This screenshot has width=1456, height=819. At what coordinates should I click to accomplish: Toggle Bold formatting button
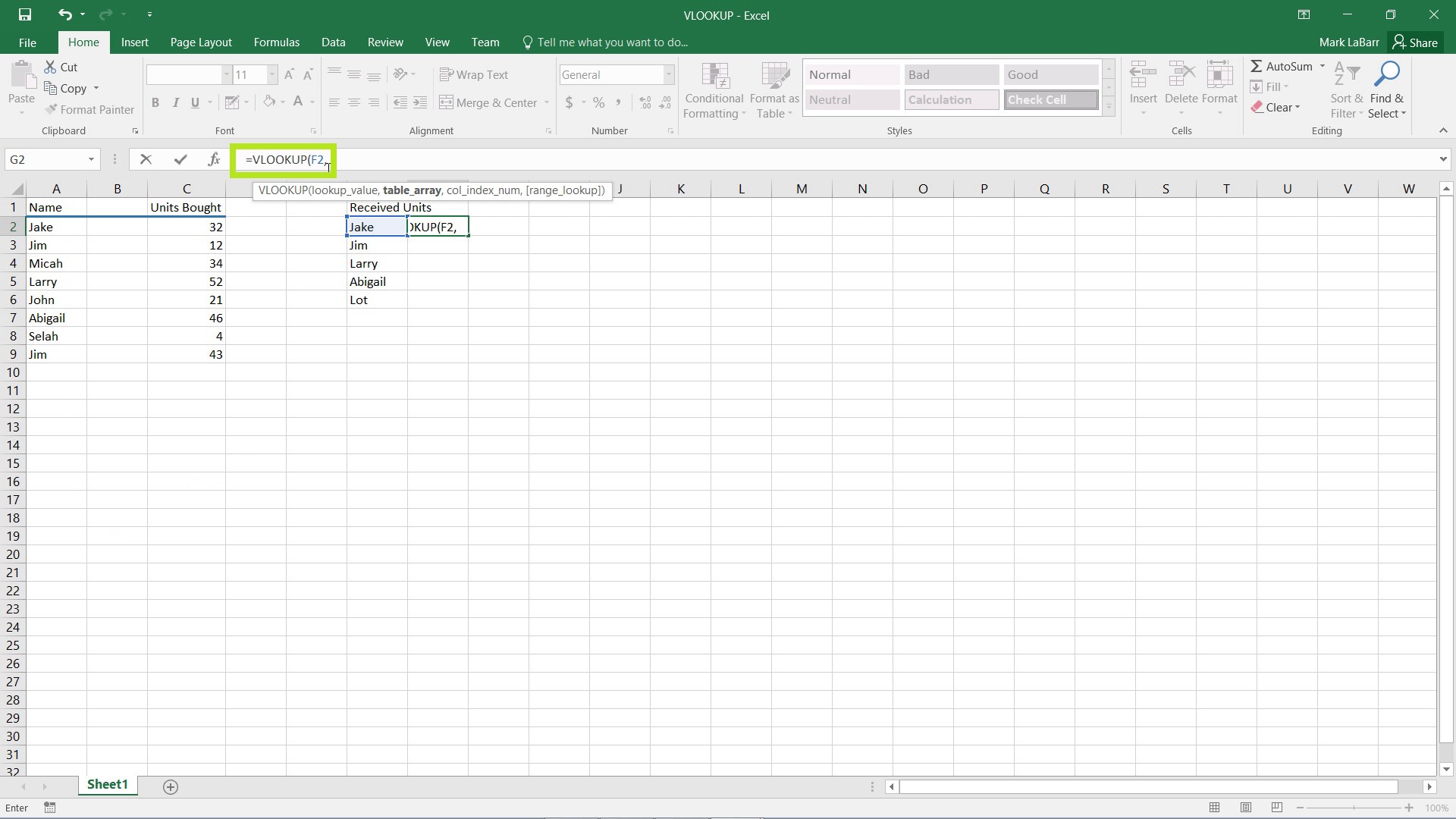click(x=155, y=102)
